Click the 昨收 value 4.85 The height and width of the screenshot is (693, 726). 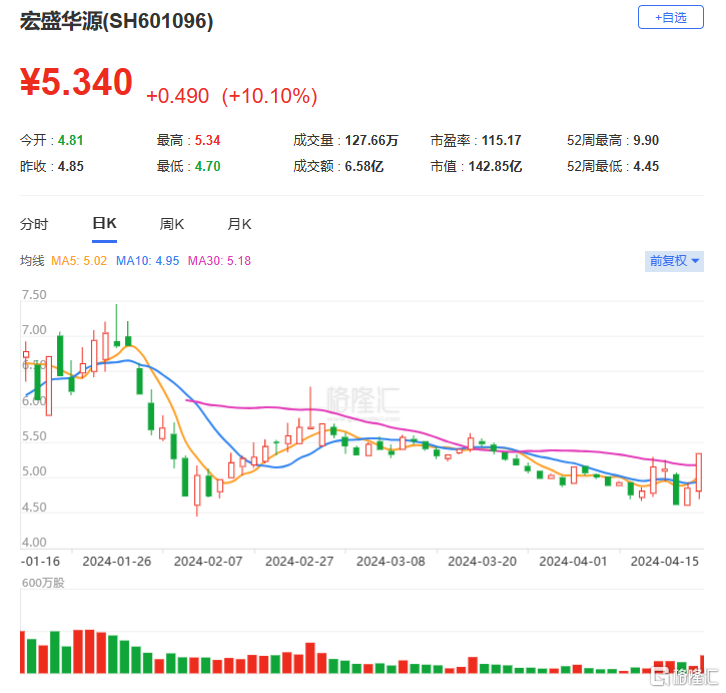(x=70, y=166)
